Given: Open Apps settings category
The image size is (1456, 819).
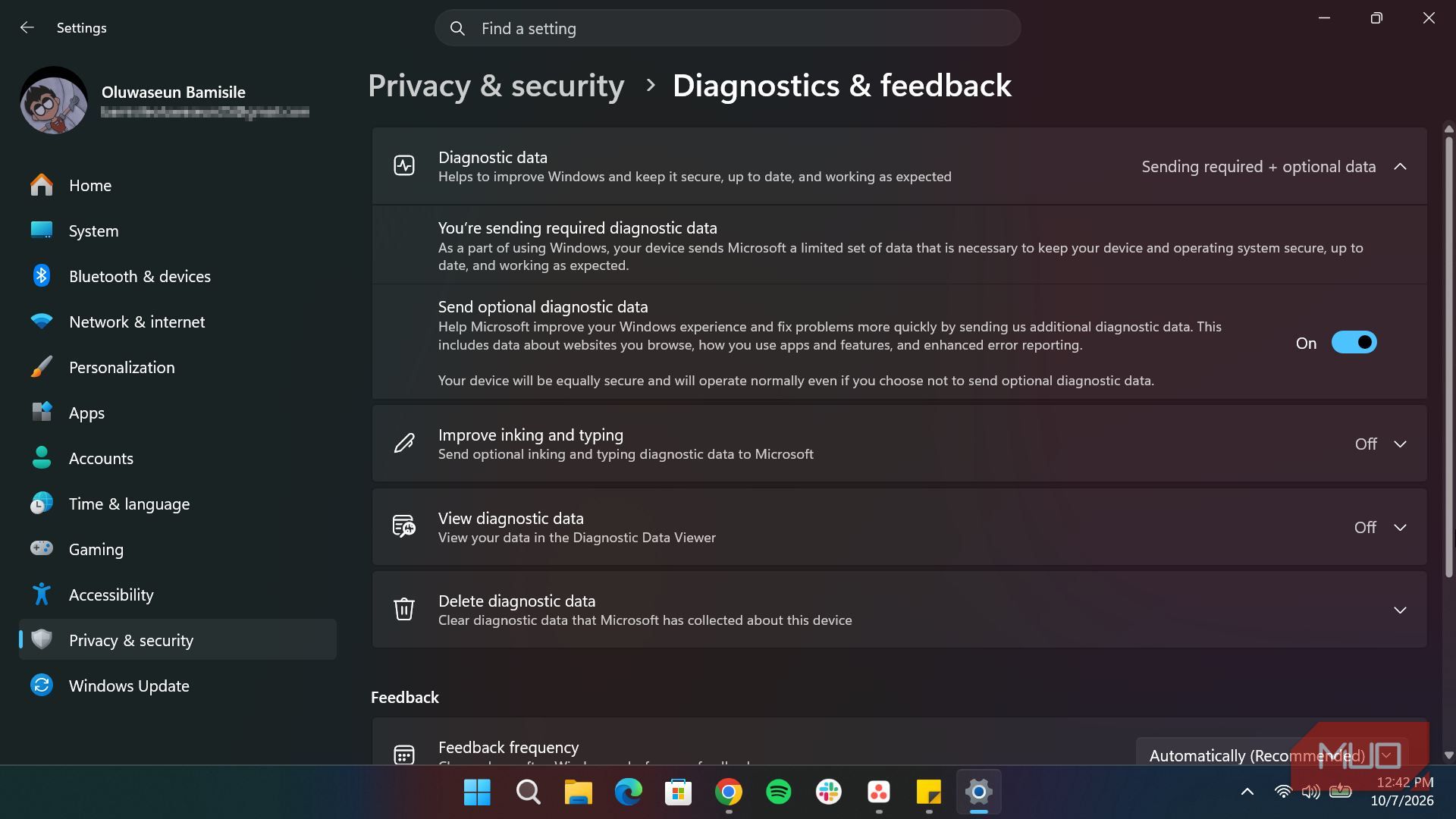Looking at the screenshot, I should tap(177, 413).
